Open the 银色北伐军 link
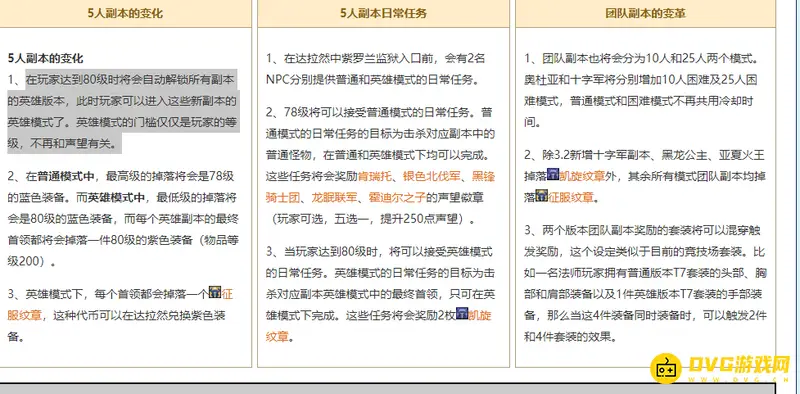 tap(432, 176)
